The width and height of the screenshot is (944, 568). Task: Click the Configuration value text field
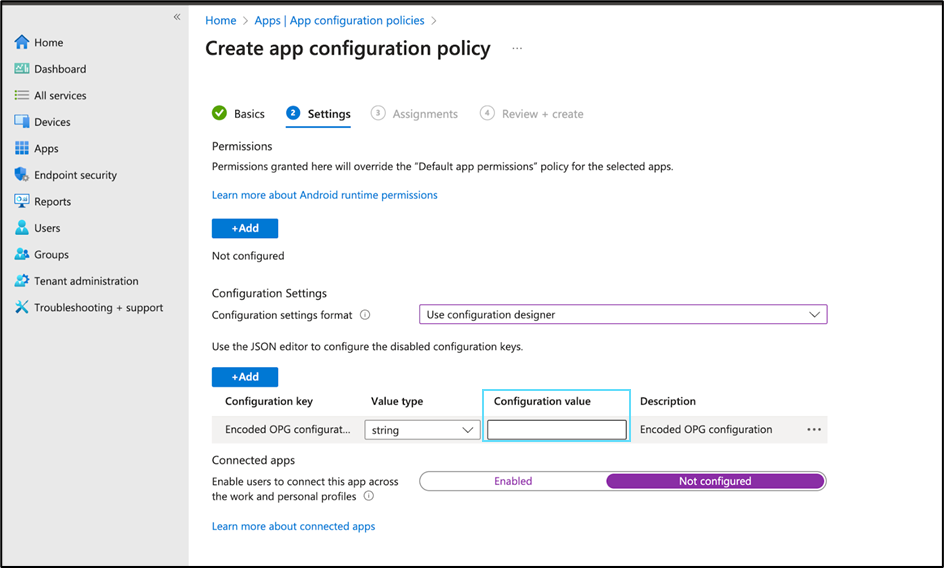tap(557, 430)
